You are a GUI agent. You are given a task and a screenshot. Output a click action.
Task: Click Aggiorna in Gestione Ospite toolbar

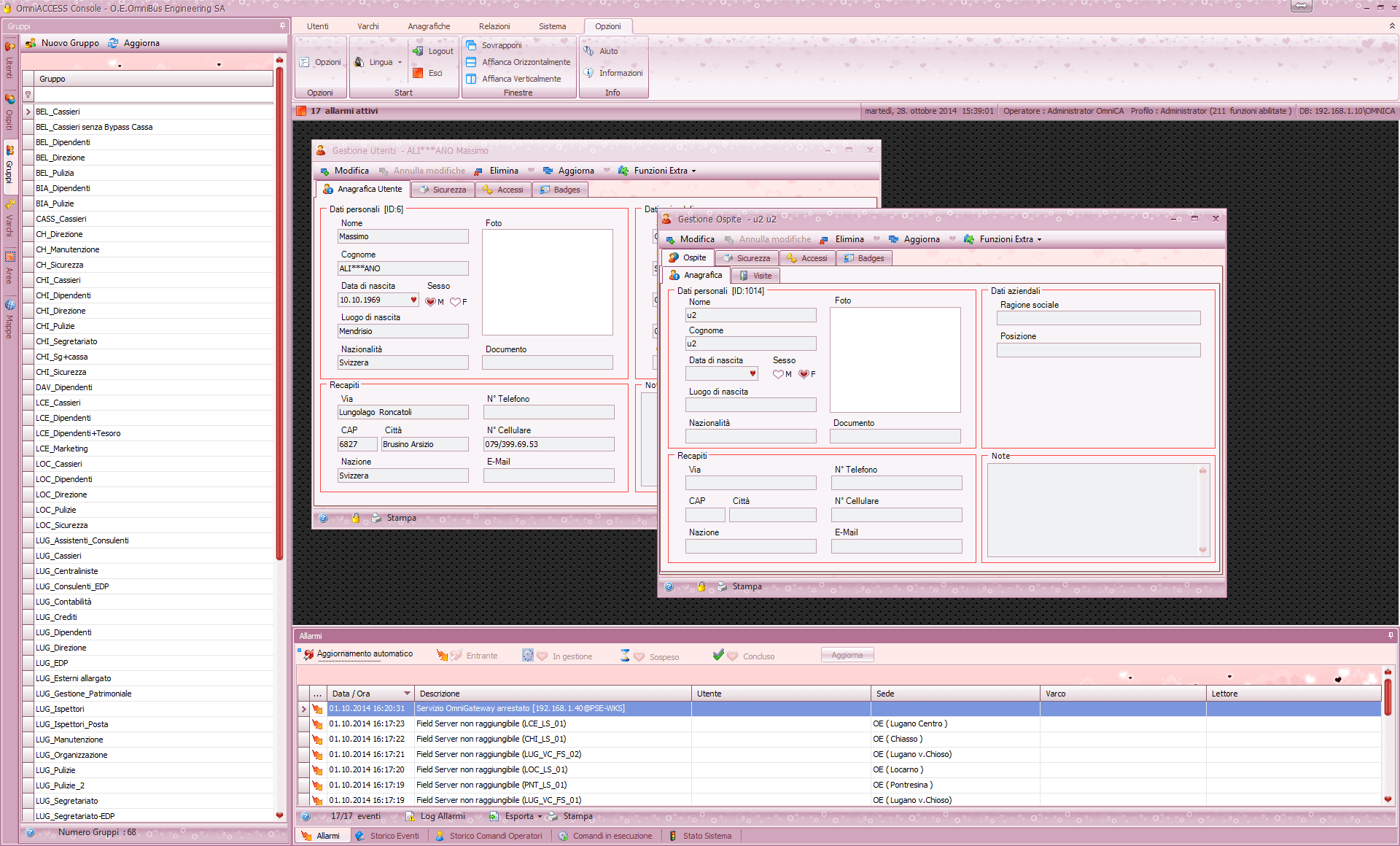point(914,239)
